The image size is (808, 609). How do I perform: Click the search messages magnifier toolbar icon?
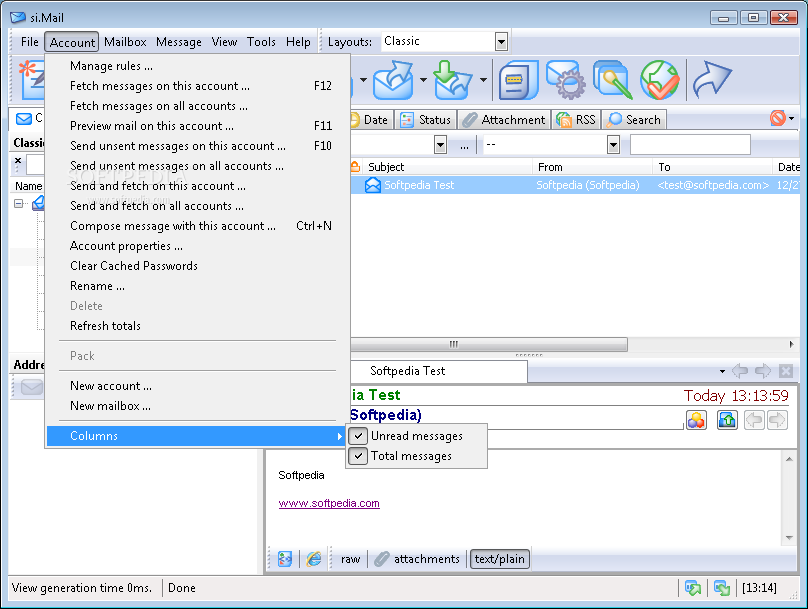[612, 80]
